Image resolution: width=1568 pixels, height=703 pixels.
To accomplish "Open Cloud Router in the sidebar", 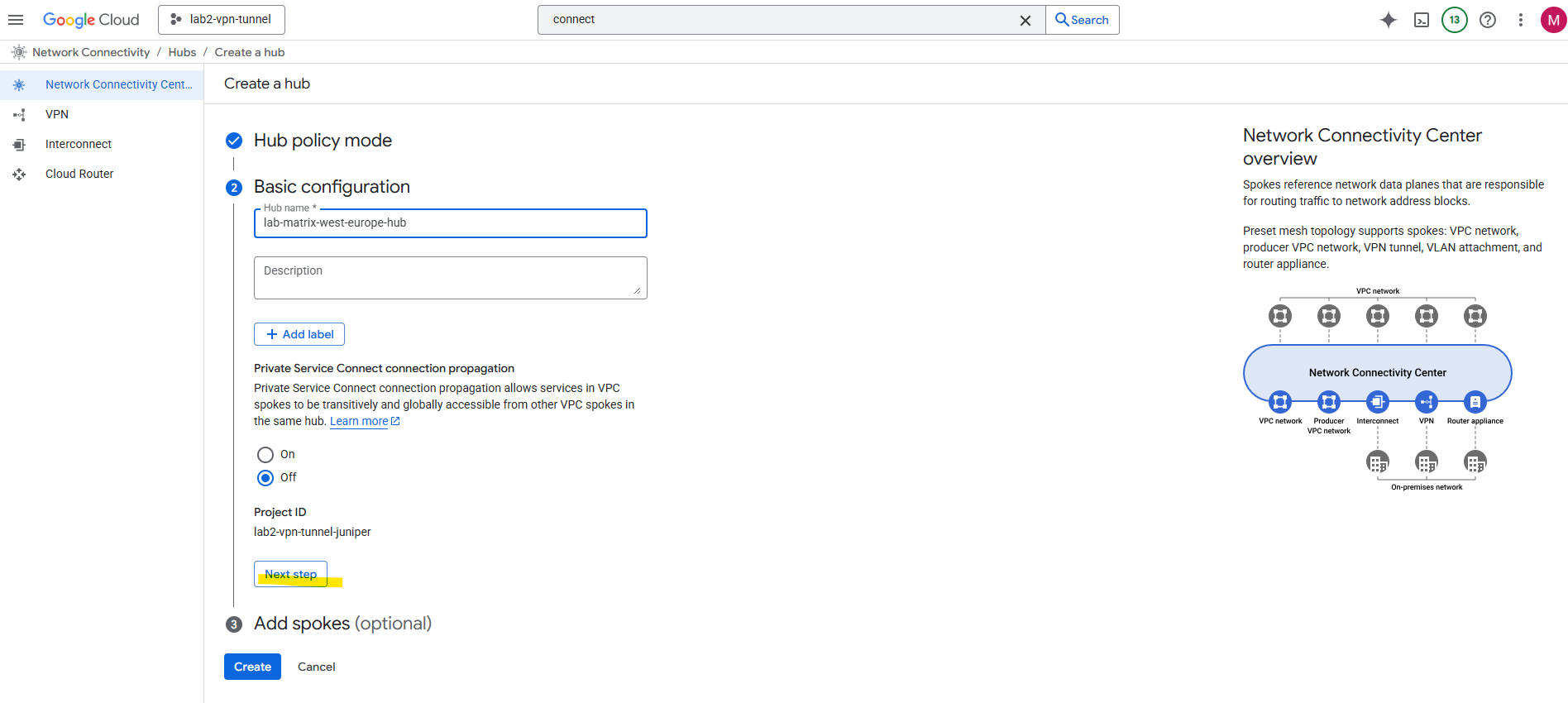I will pyautogui.click(x=102, y=174).
